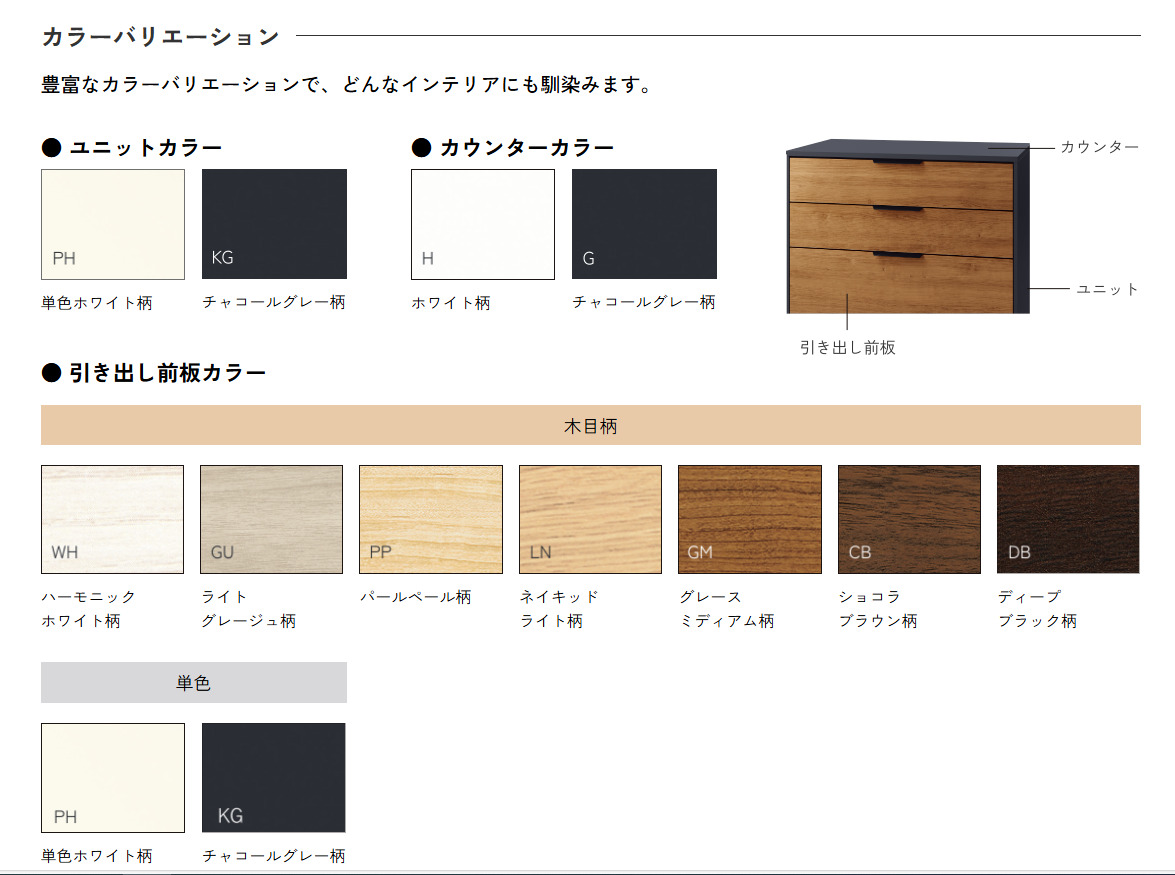Select the G charcoal gray counter swatch

coord(644,224)
